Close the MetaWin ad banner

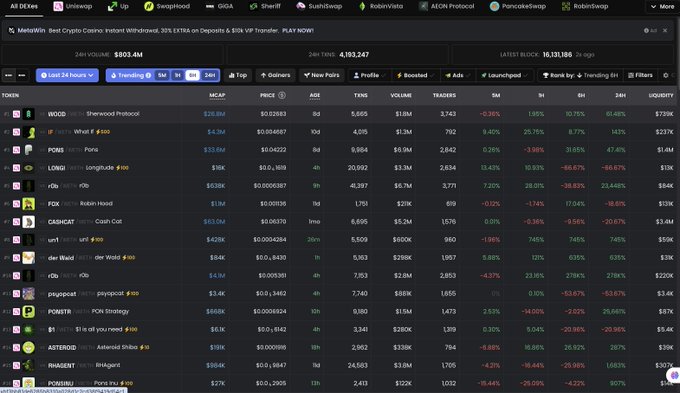coord(665,31)
